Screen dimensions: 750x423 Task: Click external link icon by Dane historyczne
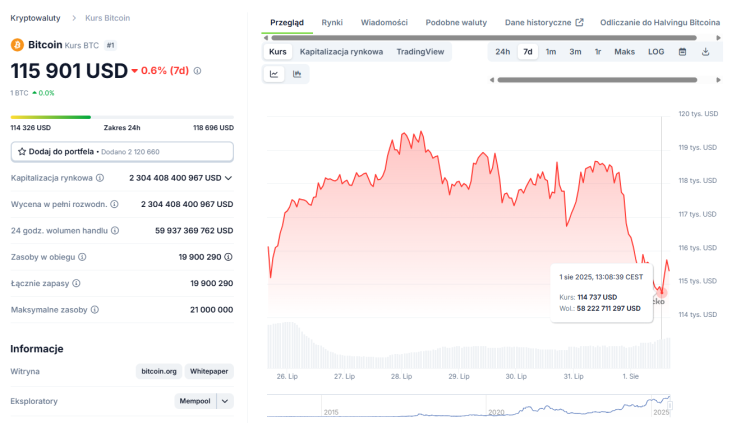pyautogui.click(x=579, y=22)
